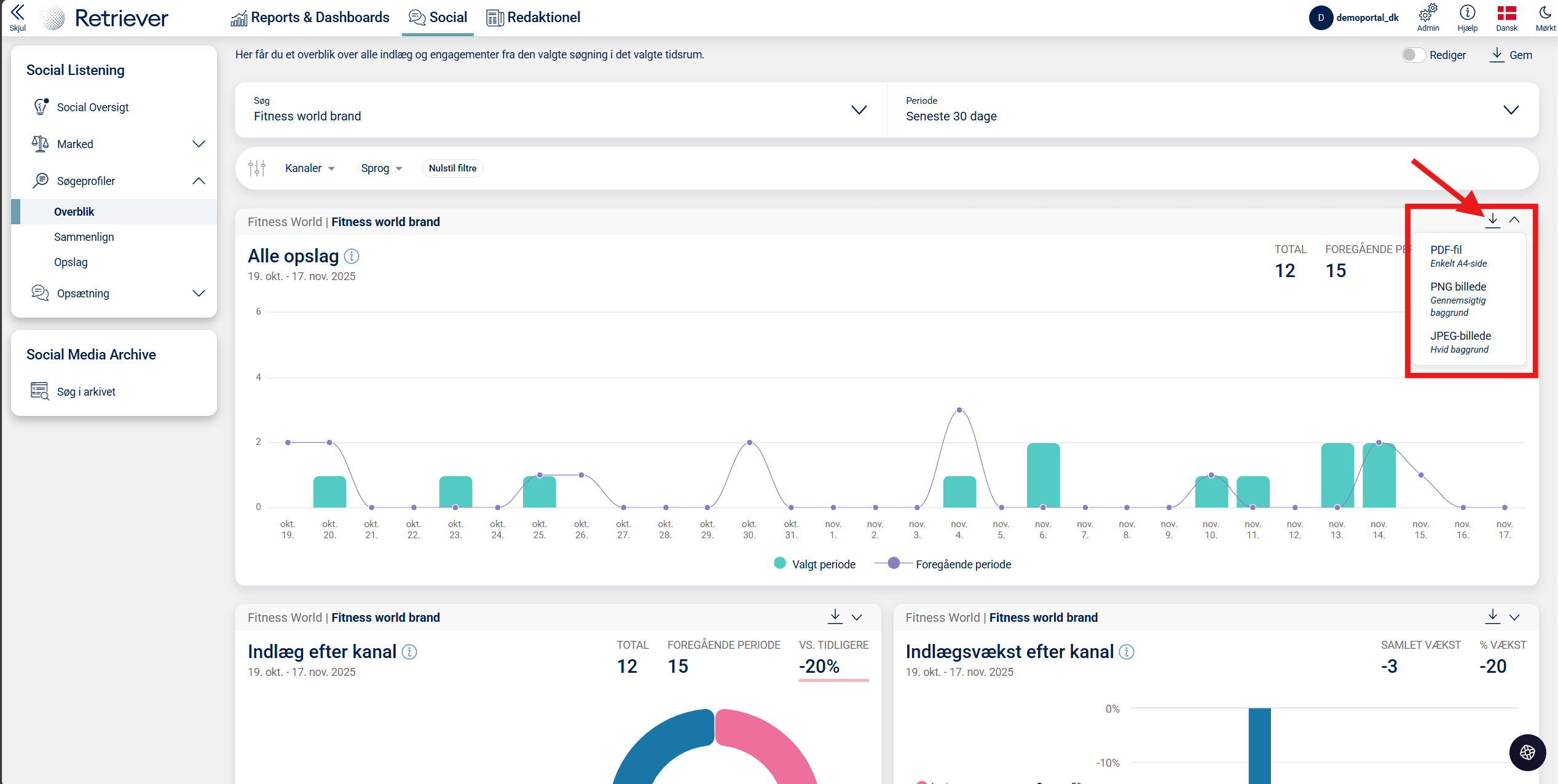The width and height of the screenshot is (1558, 784).
Task: Open Sammenlign in the sidebar
Action: [84, 237]
